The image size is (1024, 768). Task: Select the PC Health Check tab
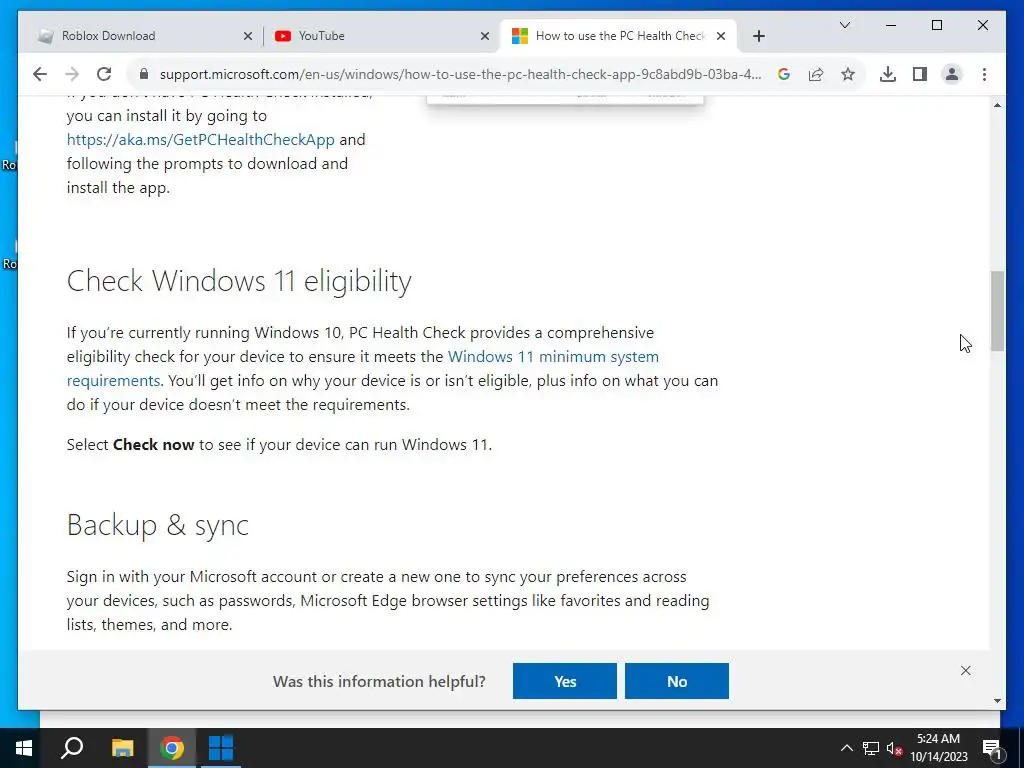pos(618,36)
